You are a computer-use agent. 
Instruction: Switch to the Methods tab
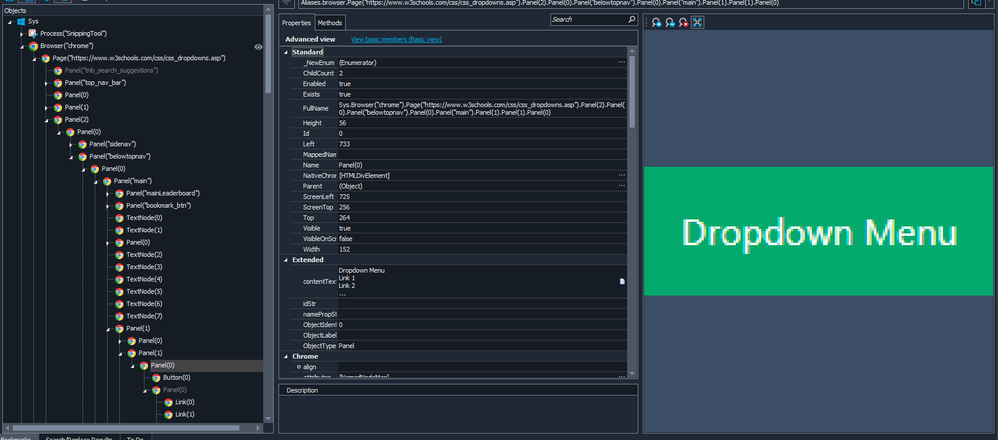[330, 22]
